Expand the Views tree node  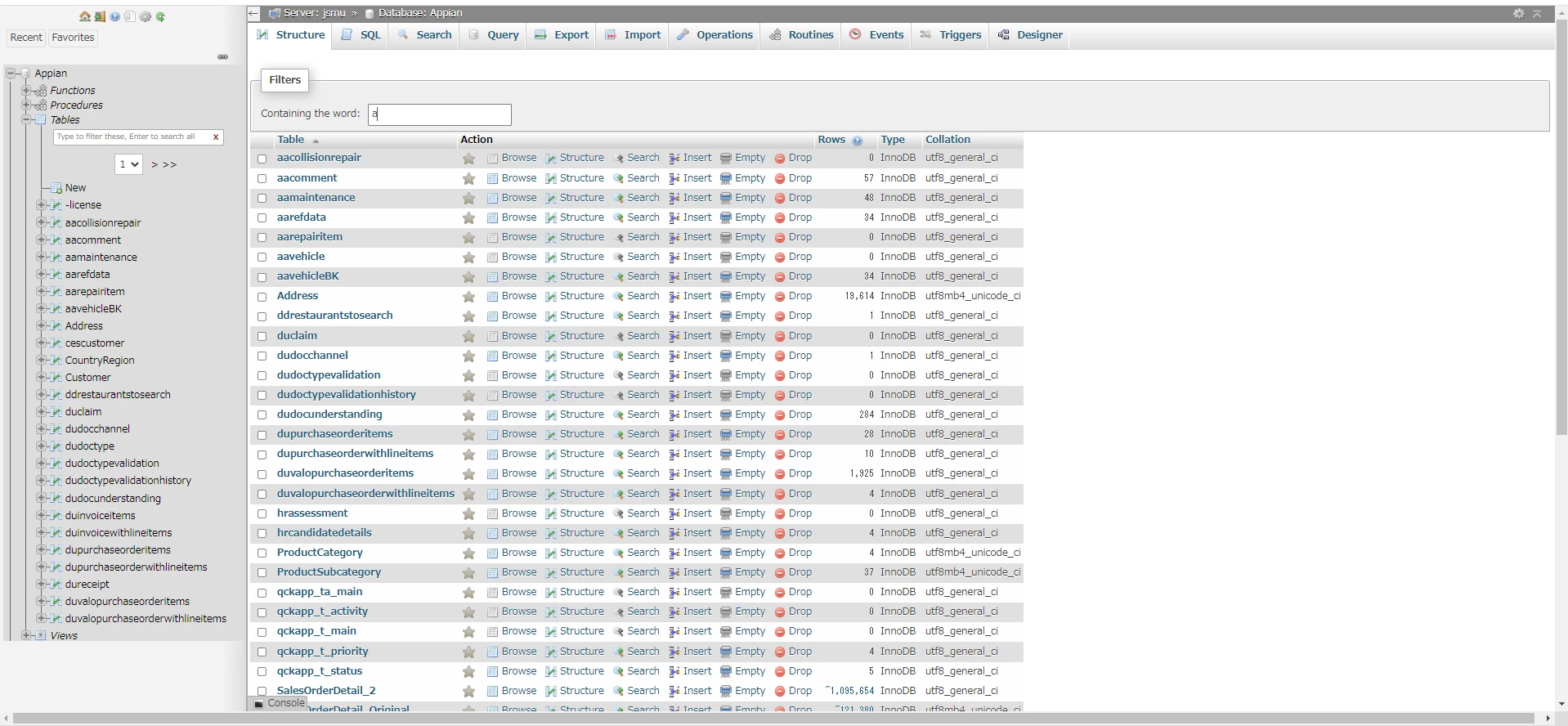click(26, 635)
